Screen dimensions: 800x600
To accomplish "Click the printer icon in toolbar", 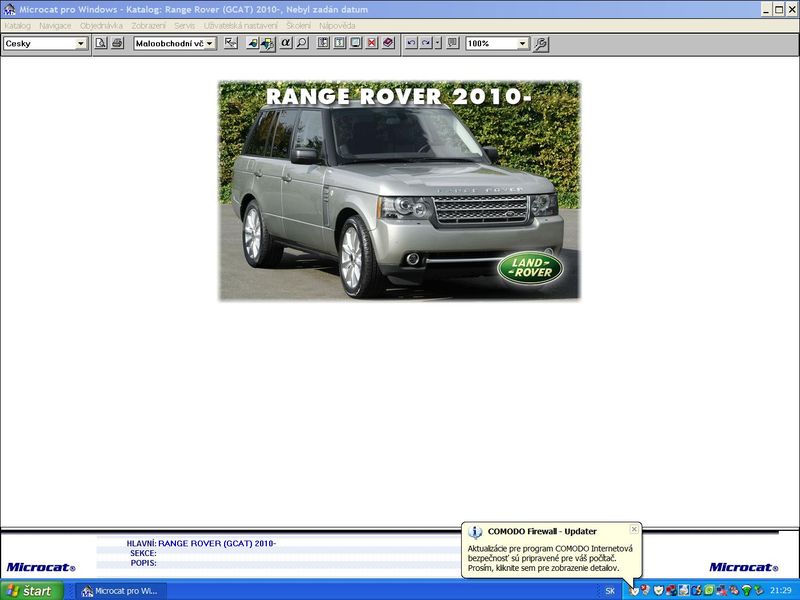I will [117, 44].
